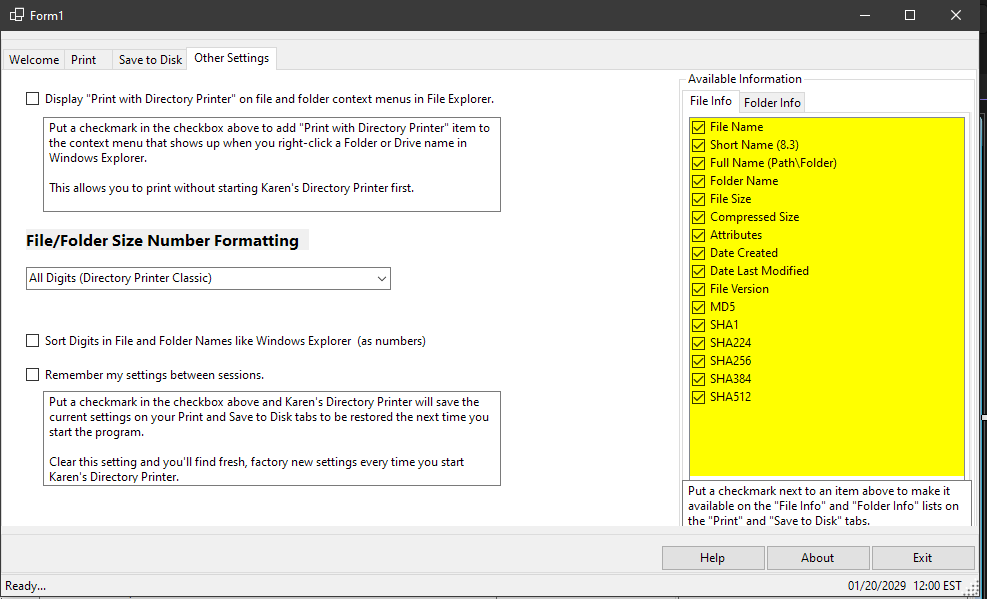Uncheck Date Last Modified item
Screen dimensions: 987x599
(698, 271)
